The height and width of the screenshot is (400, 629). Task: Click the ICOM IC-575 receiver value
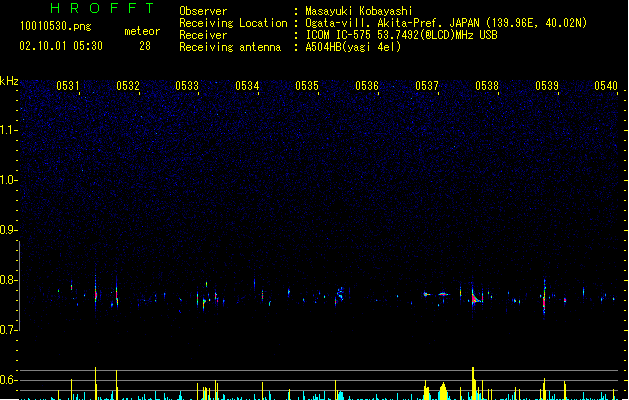[x=401, y=35]
